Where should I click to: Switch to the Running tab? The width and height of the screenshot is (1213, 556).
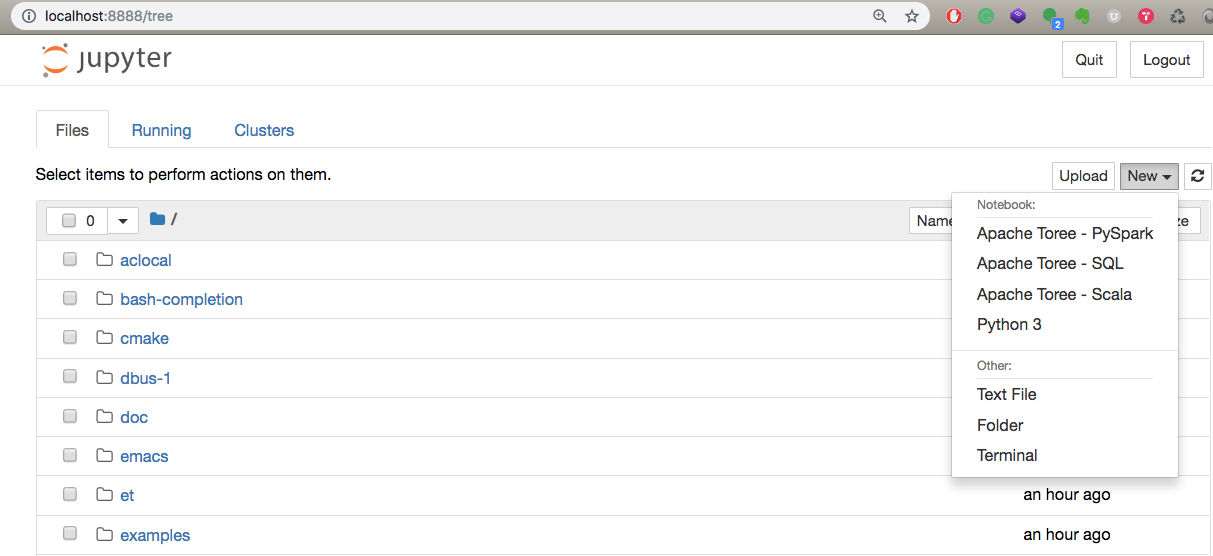coord(161,130)
